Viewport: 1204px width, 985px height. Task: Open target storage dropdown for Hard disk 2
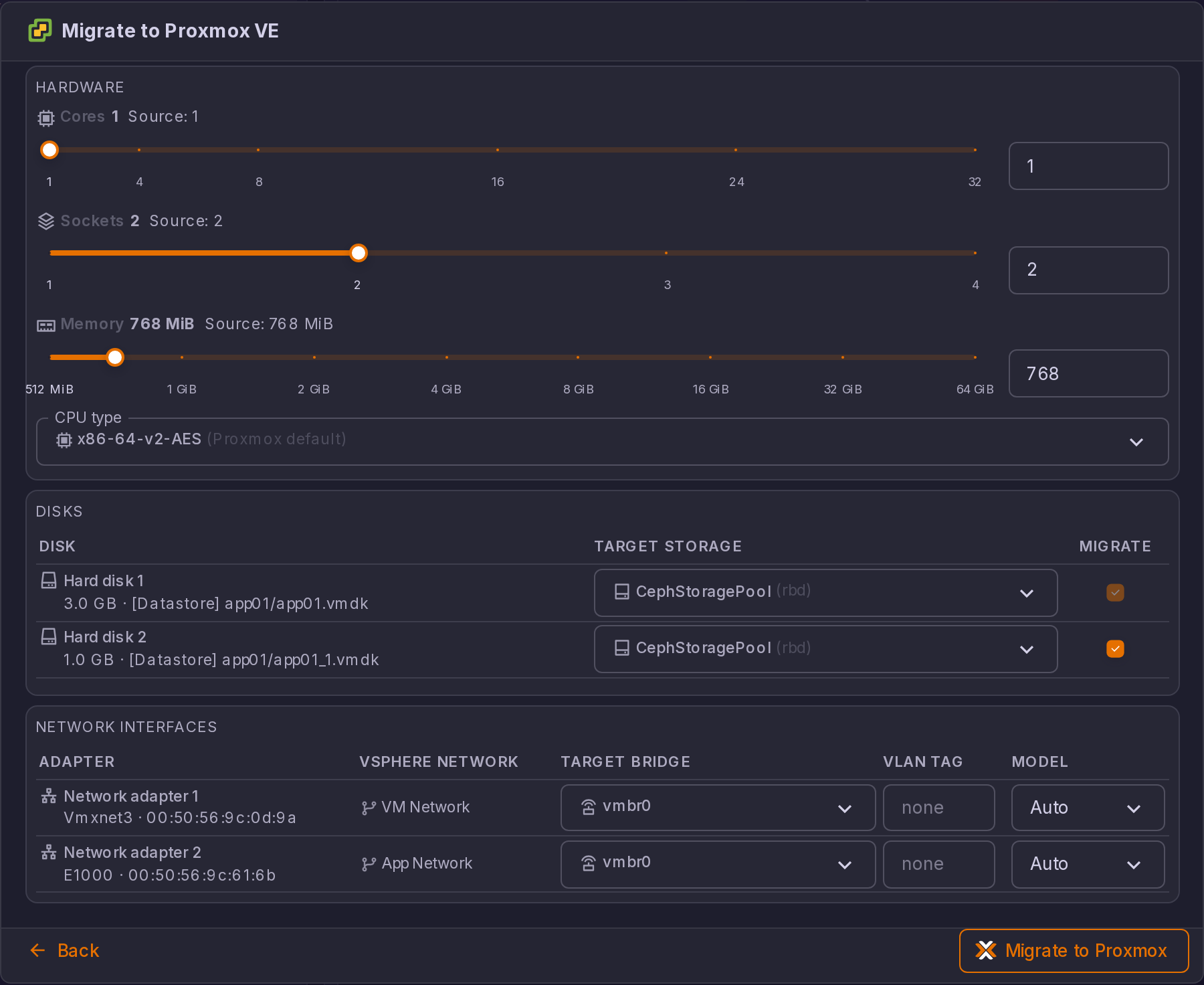[x=825, y=649]
